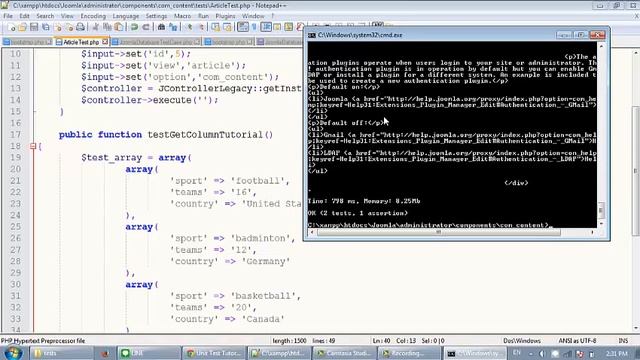Click 'ANSI as UTF-8' status bar entry
The width and height of the screenshot is (640, 360).
coord(577,341)
